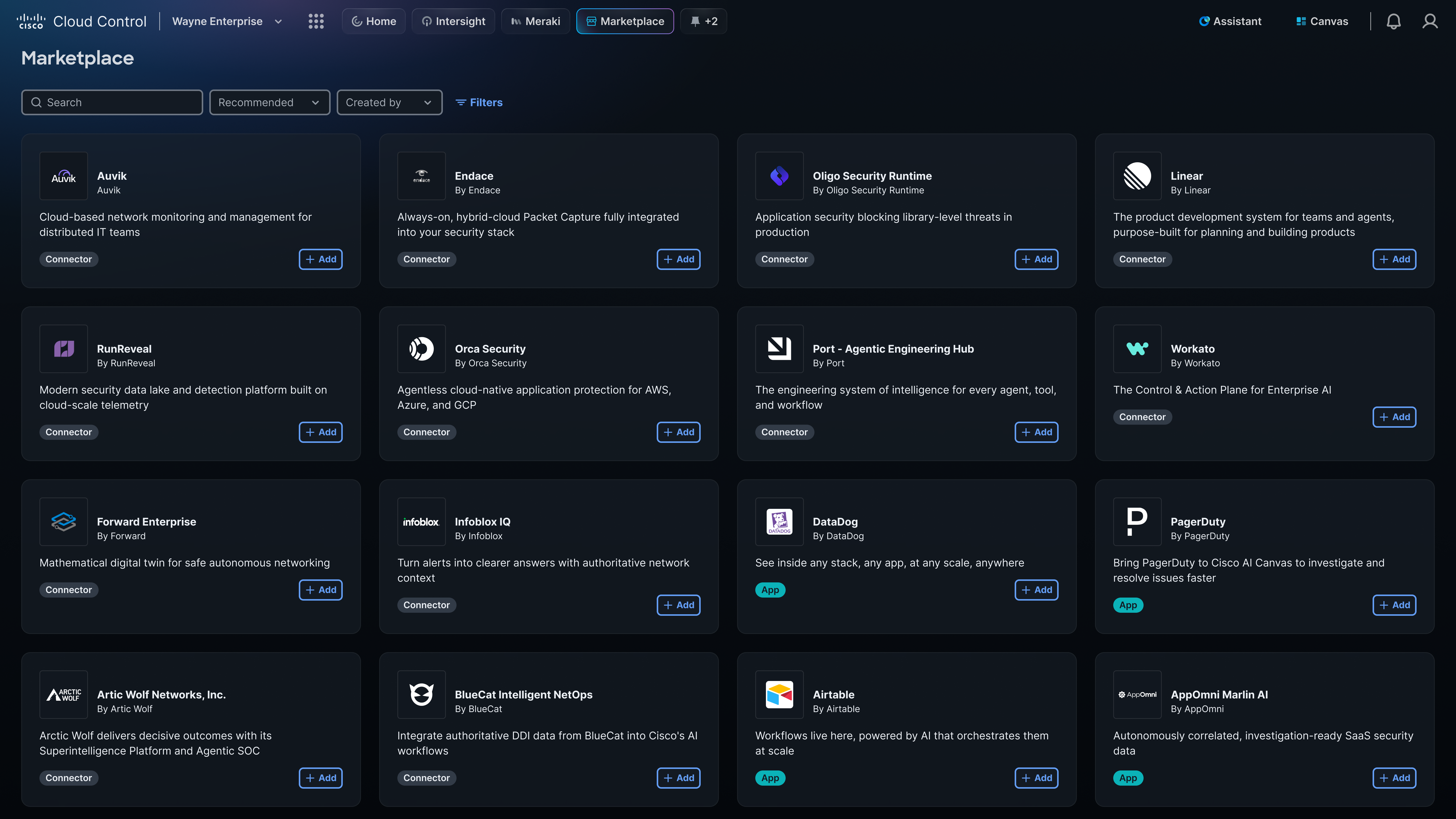Add the Infoblox IQ connector

pos(678,605)
